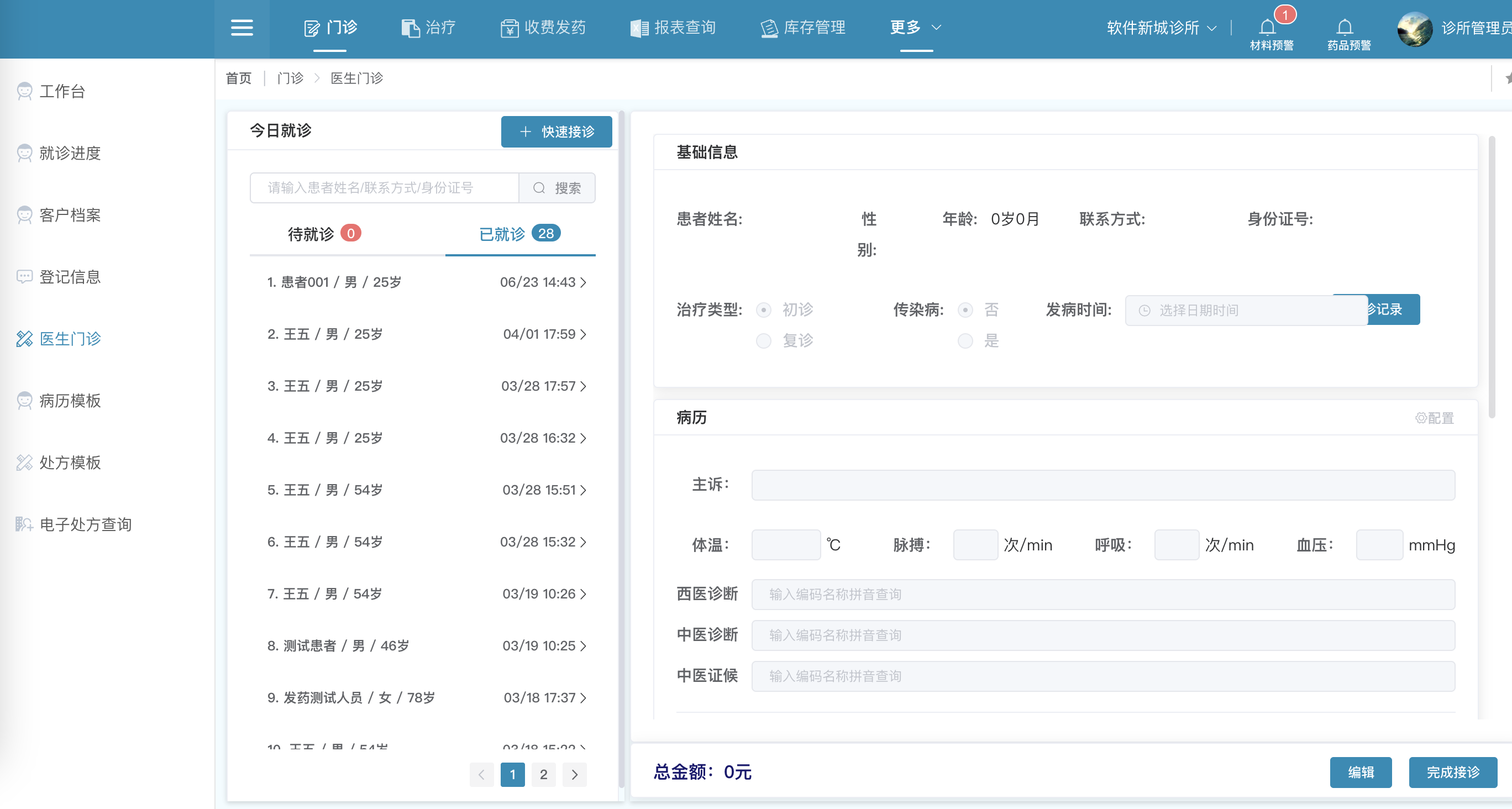Open the 软件新城诊所 clinic switcher
Image resolution: width=1512 pixels, height=809 pixels.
click(1161, 28)
